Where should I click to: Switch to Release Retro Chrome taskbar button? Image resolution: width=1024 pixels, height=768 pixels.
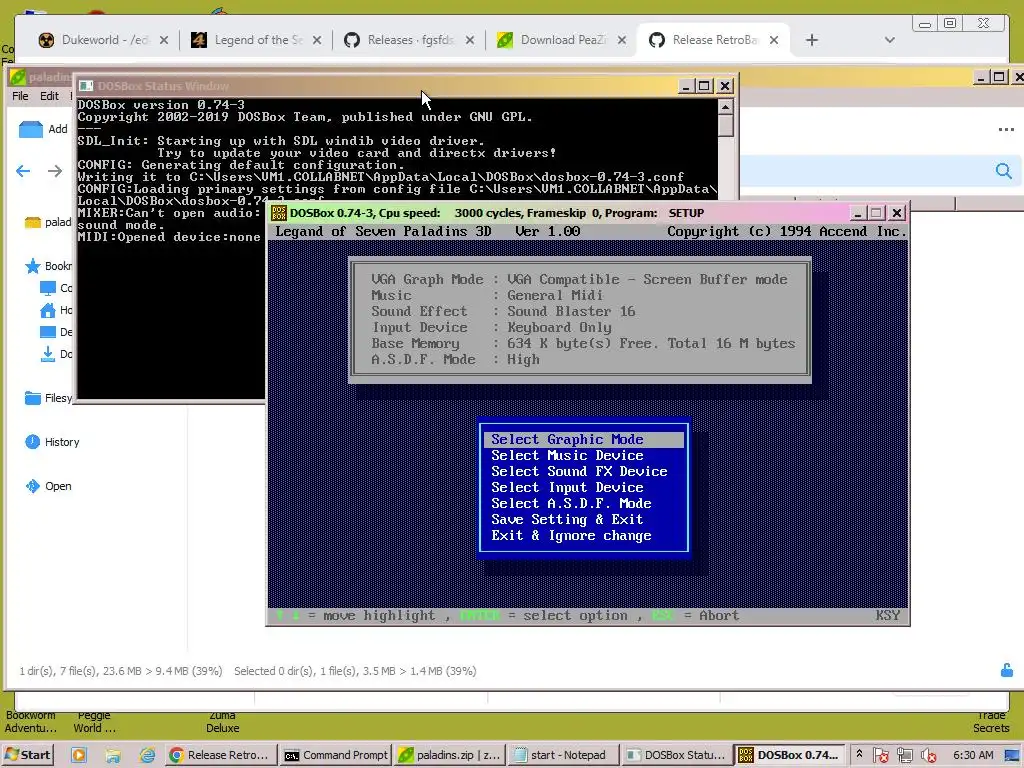point(220,755)
